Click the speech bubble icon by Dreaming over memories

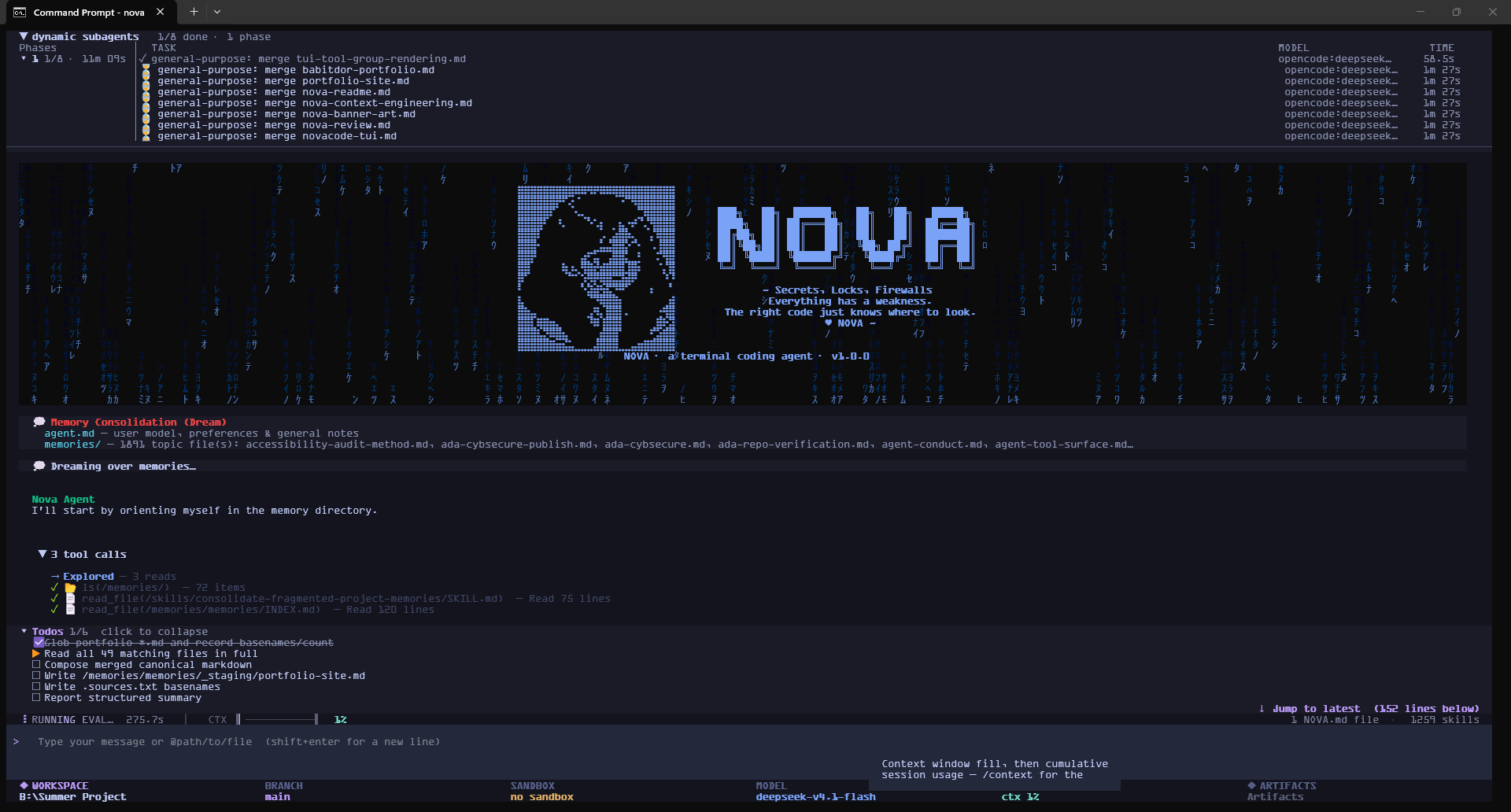point(39,467)
